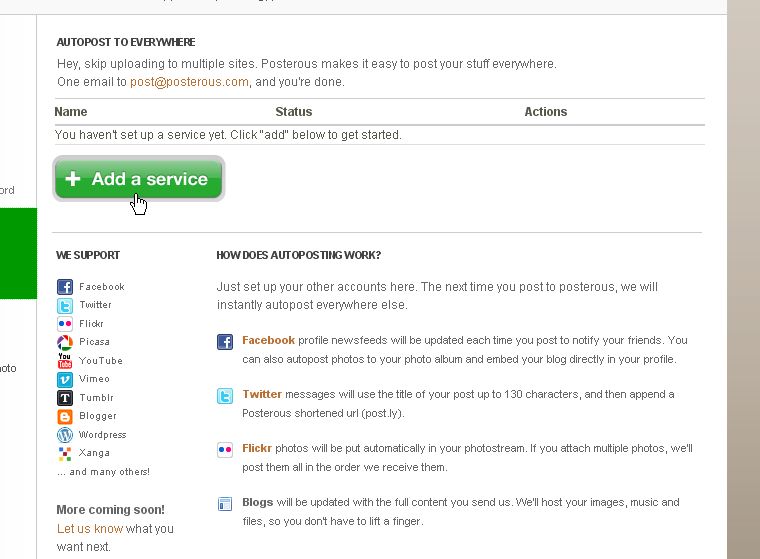The height and width of the screenshot is (559, 760).
Task: Click the 'YouTube' label in We Support list
Action: [101, 361]
